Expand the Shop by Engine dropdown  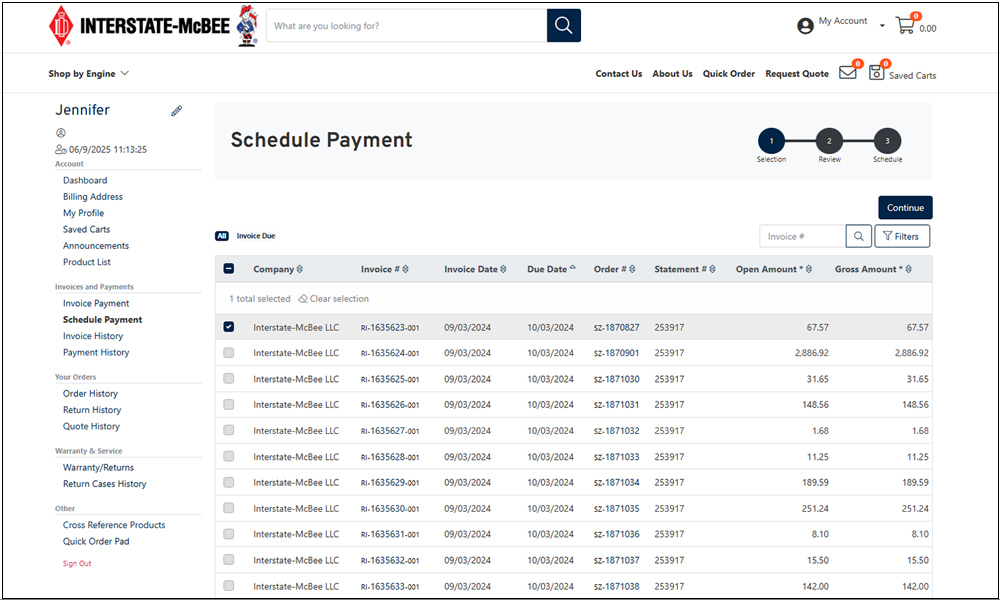click(x=89, y=73)
